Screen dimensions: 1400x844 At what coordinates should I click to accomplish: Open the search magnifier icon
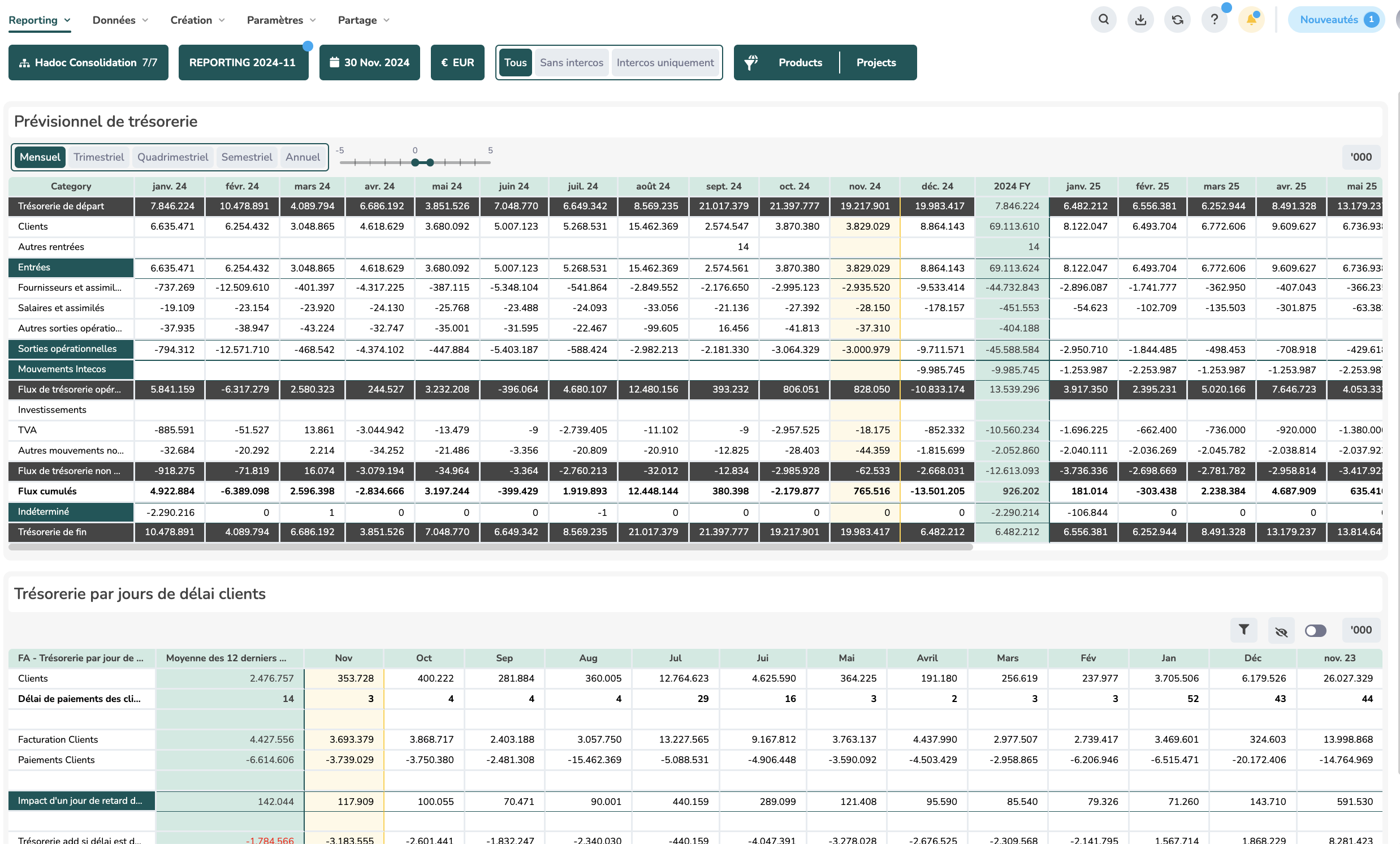coord(1103,20)
